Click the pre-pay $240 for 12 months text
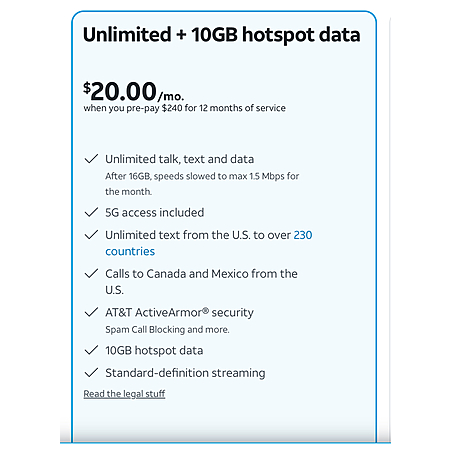Screen dimensions: 450x450 point(184,108)
